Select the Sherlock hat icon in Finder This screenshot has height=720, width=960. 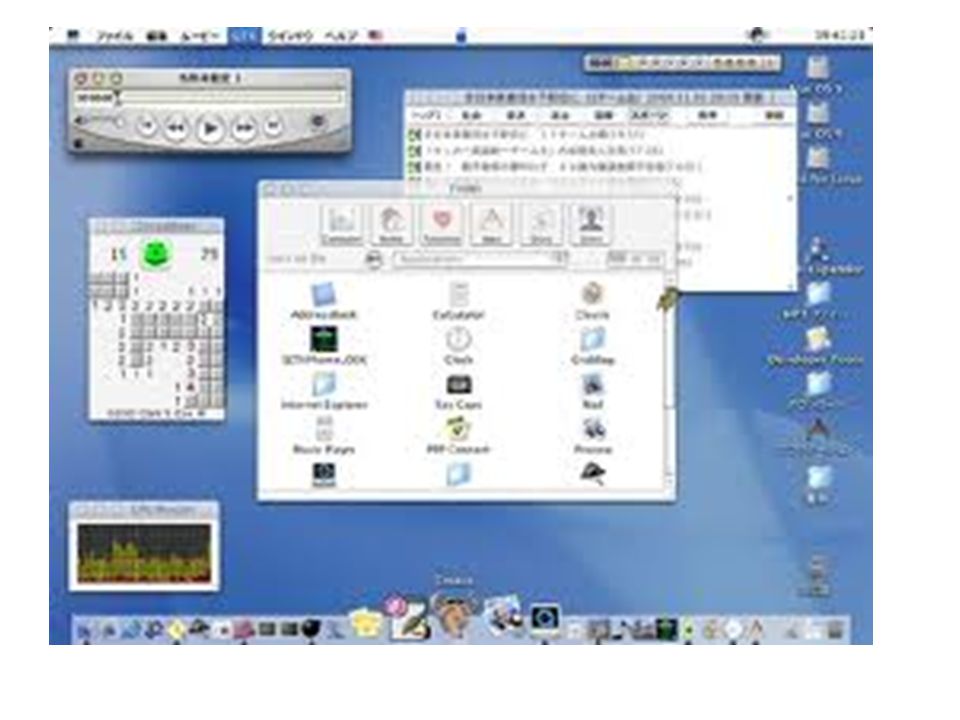point(592,474)
